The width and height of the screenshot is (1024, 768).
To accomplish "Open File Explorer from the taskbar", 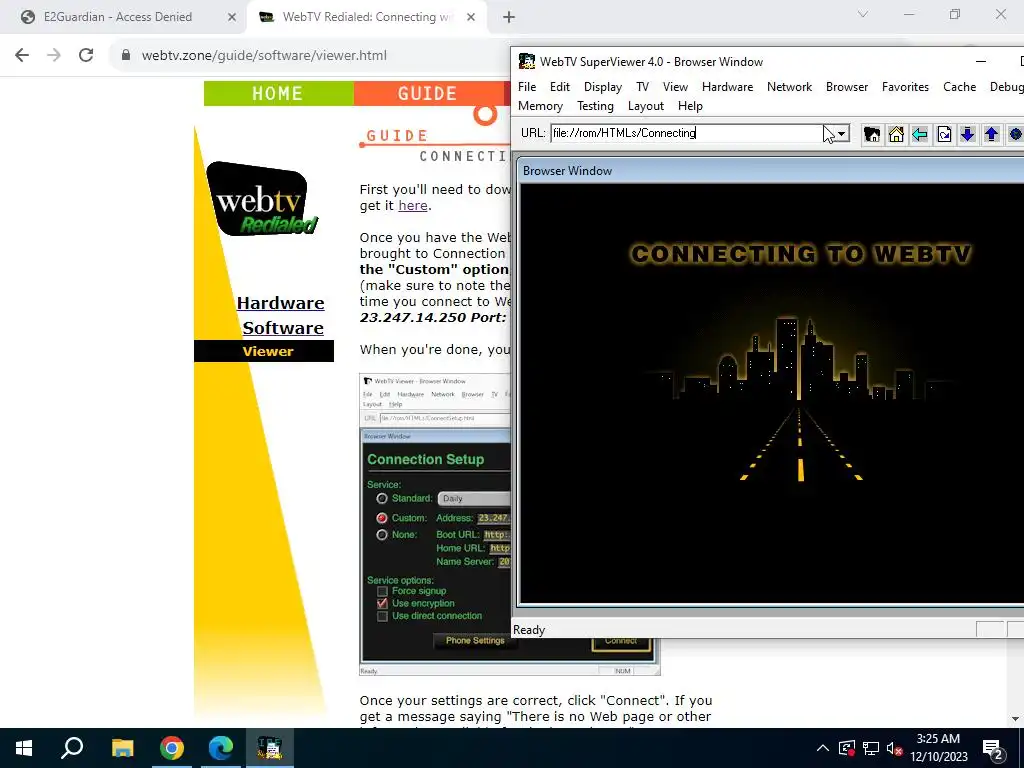I will [x=122, y=748].
